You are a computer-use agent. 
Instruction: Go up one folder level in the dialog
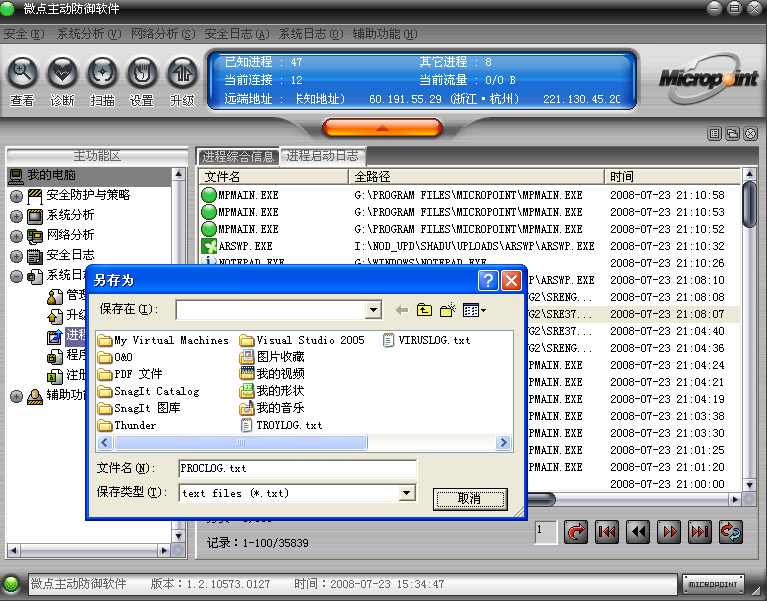424,310
